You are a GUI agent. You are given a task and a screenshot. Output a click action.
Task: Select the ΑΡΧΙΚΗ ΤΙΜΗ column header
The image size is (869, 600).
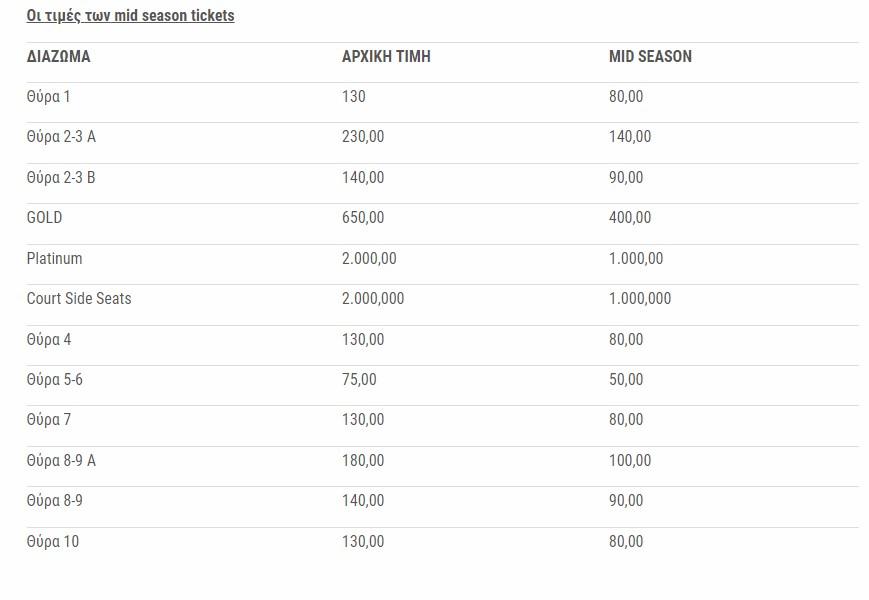[386, 57]
